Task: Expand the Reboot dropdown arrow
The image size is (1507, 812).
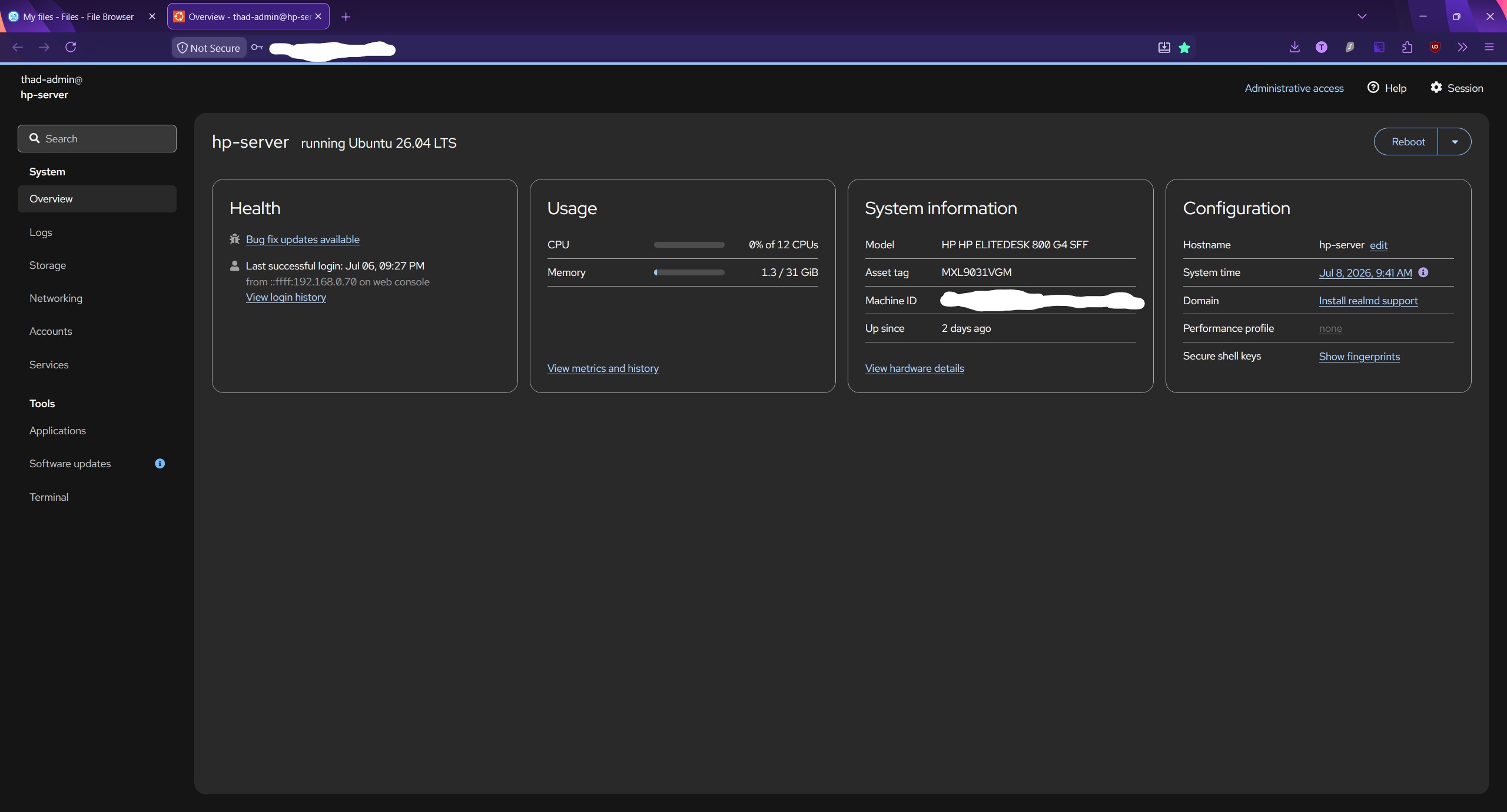Action: click(x=1455, y=142)
